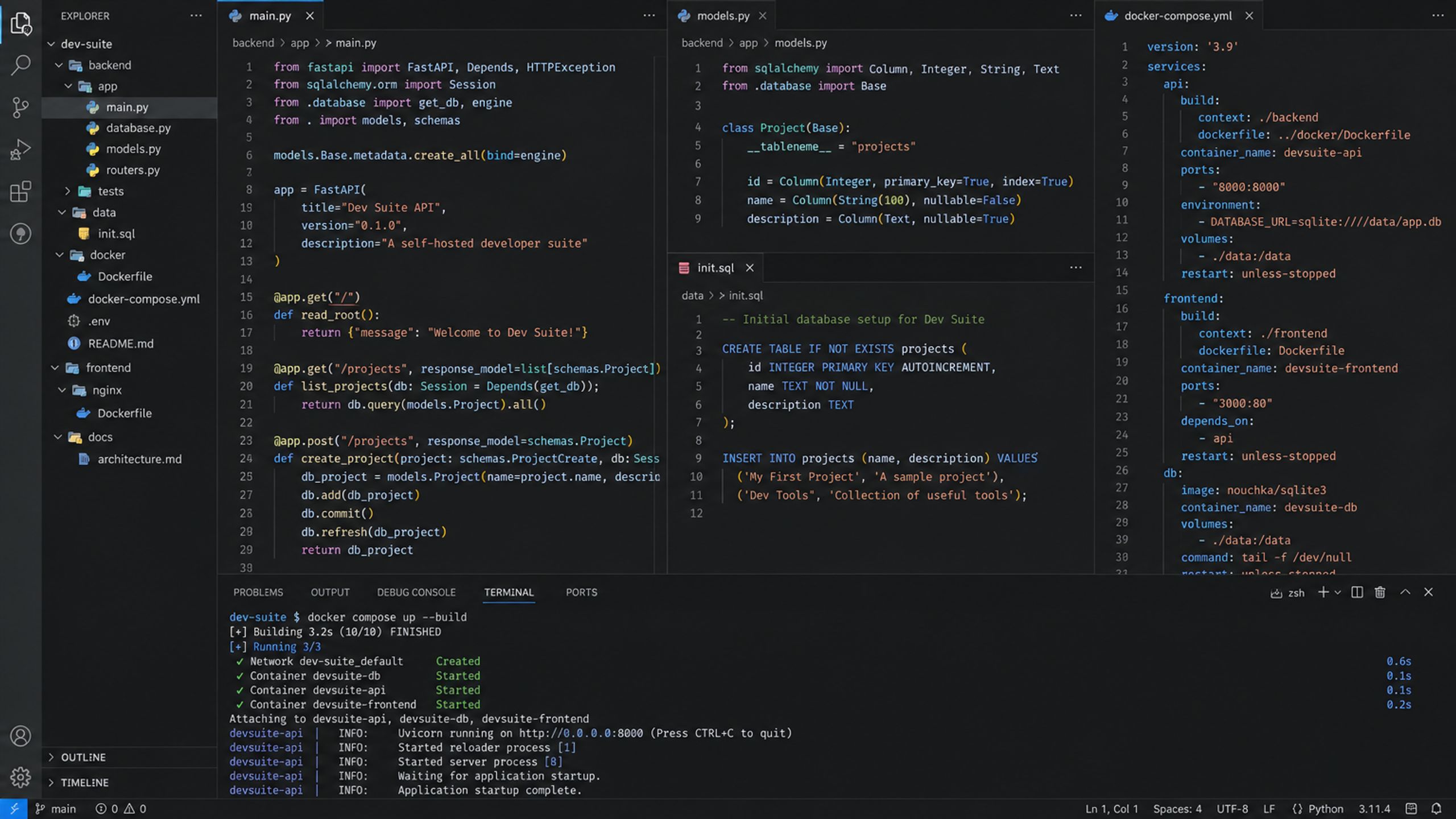
Task: Click the main branch indicator in status bar
Action: pyautogui.click(x=55, y=809)
